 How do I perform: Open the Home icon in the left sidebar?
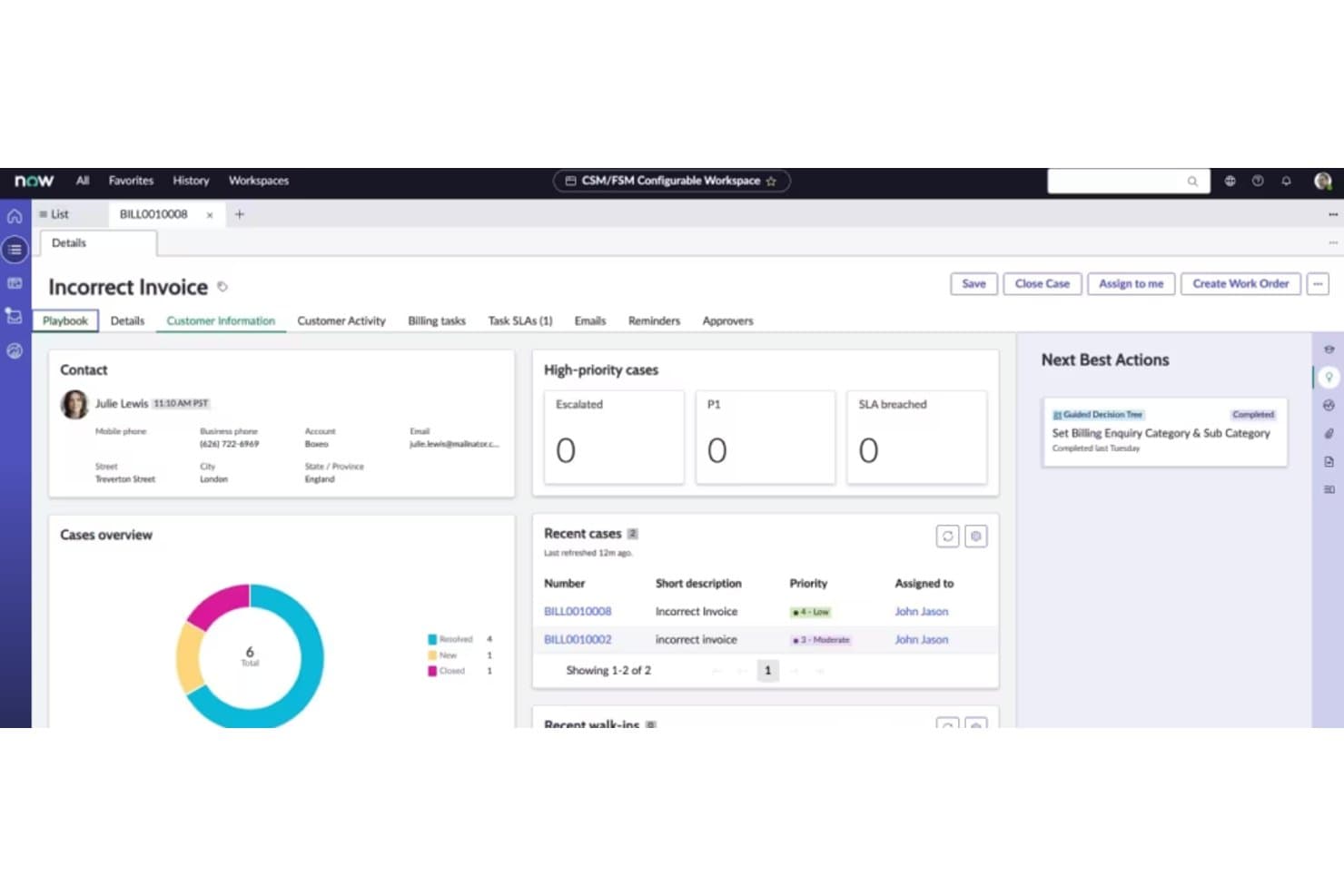[x=15, y=216]
